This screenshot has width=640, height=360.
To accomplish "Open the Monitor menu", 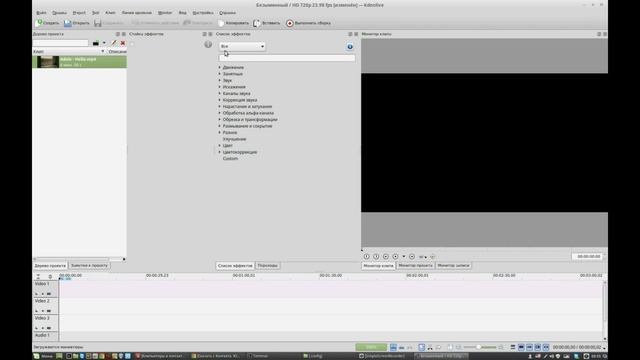I will pyautogui.click(x=165, y=13).
